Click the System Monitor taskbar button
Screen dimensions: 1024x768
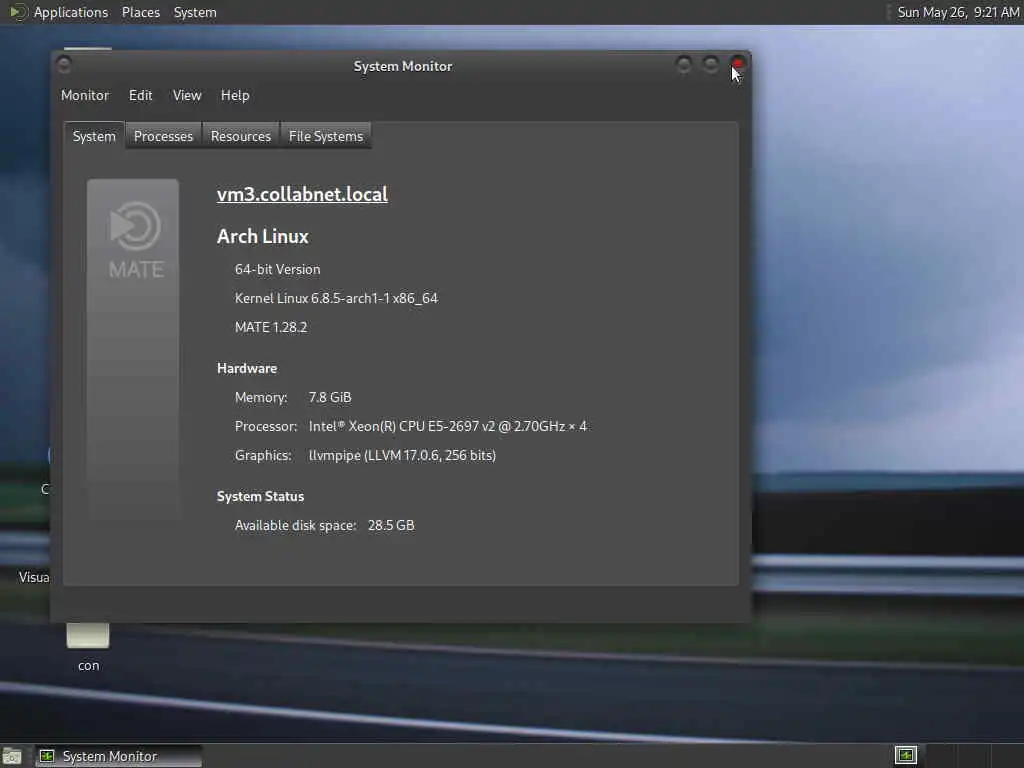(118, 756)
